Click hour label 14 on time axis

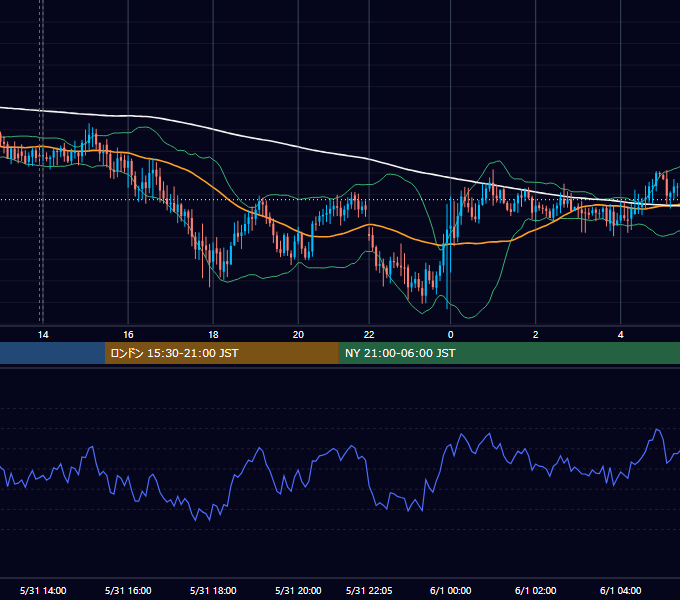43,335
